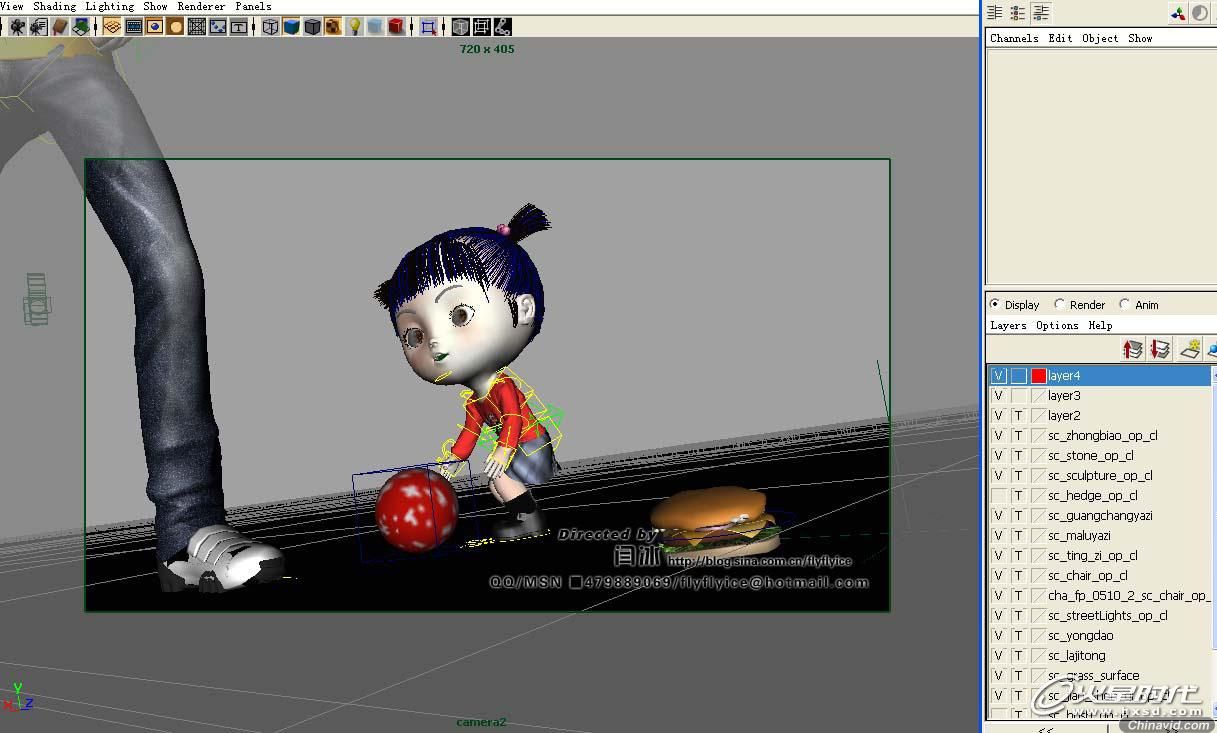The height and width of the screenshot is (733, 1217).
Task: Toggle visibility of layer4
Action: click(x=998, y=376)
